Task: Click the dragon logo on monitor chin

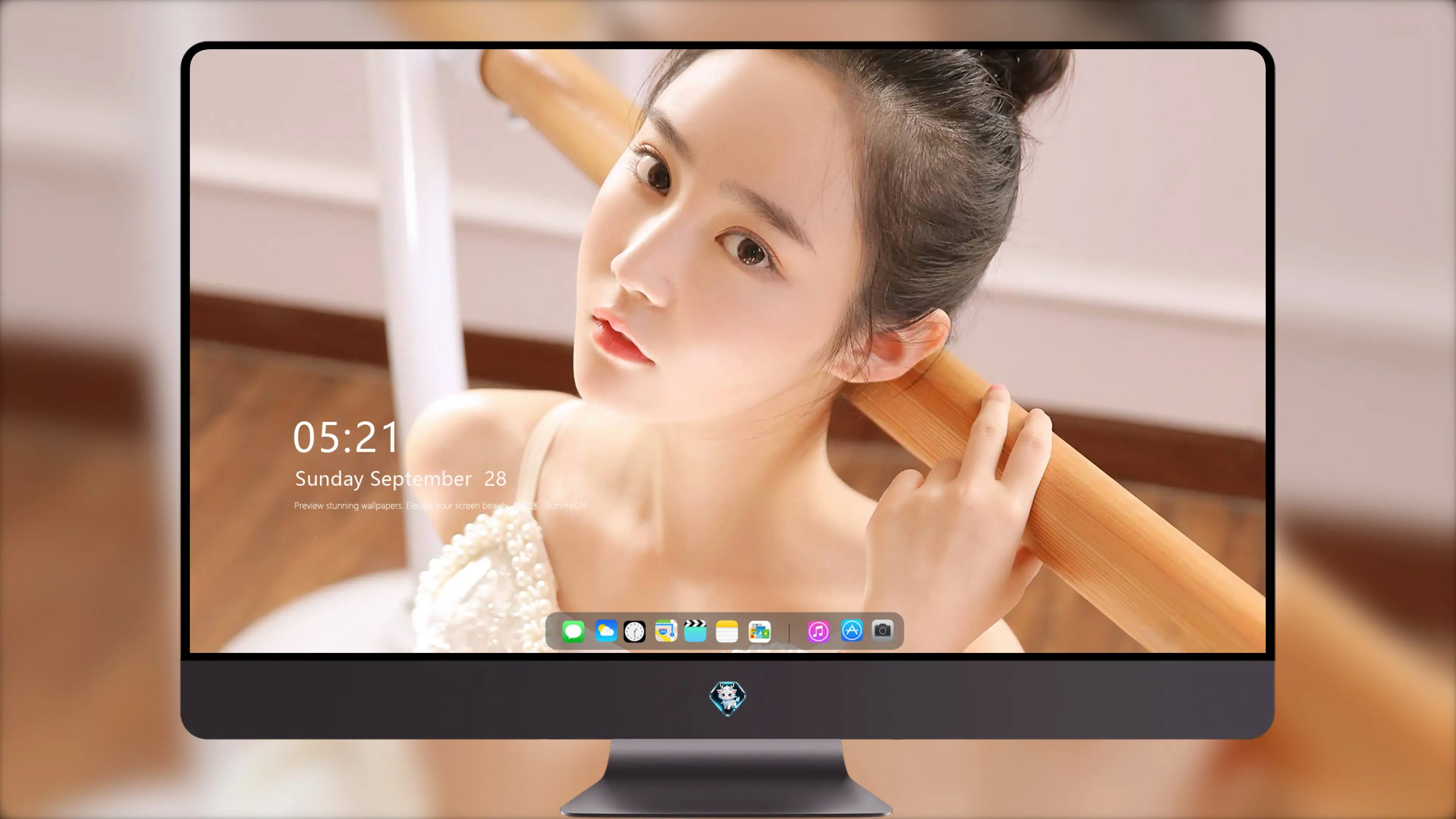Action: click(x=728, y=698)
